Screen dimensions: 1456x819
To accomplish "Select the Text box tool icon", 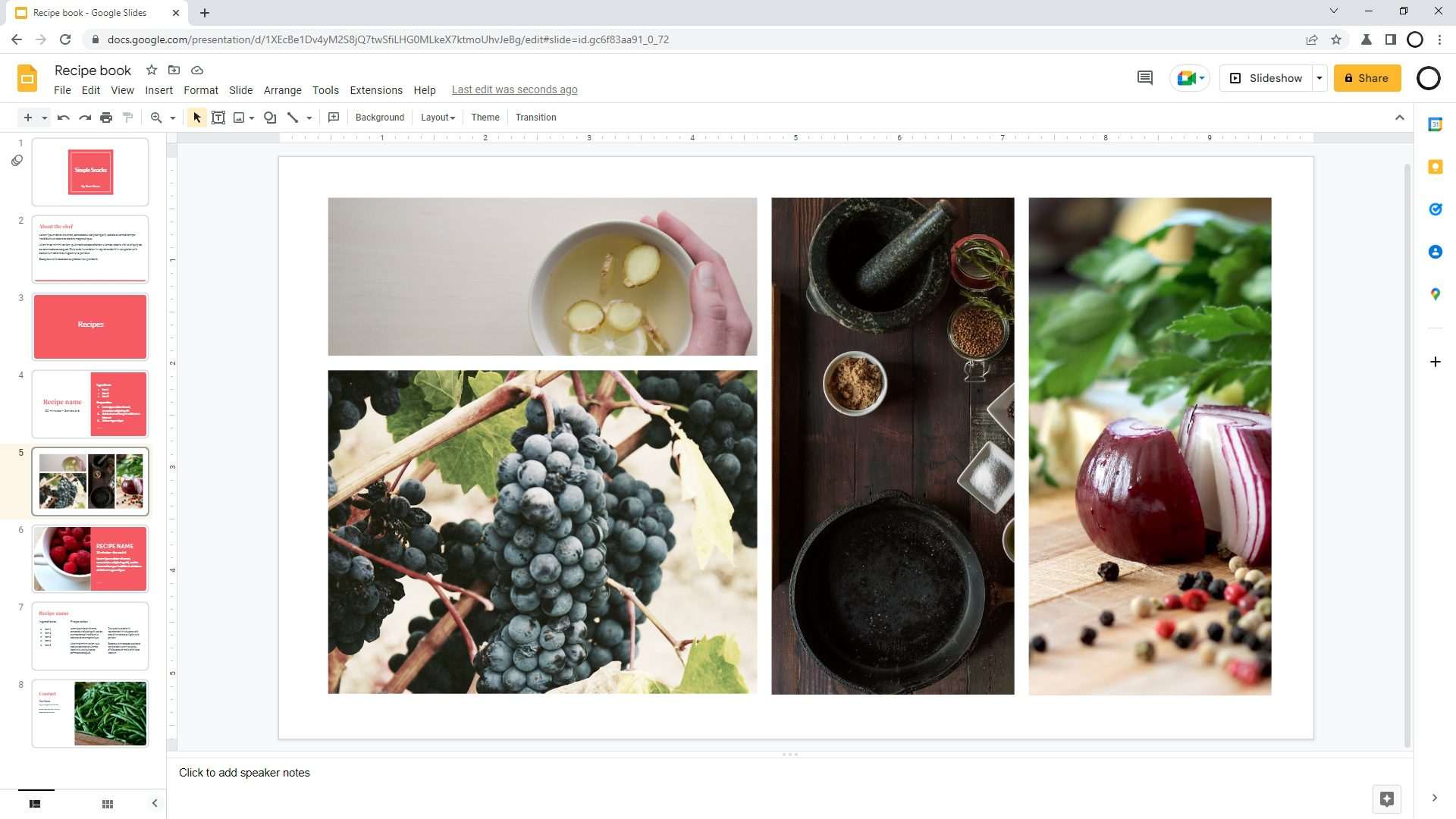I will pyautogui.click(x=218, y=117).
